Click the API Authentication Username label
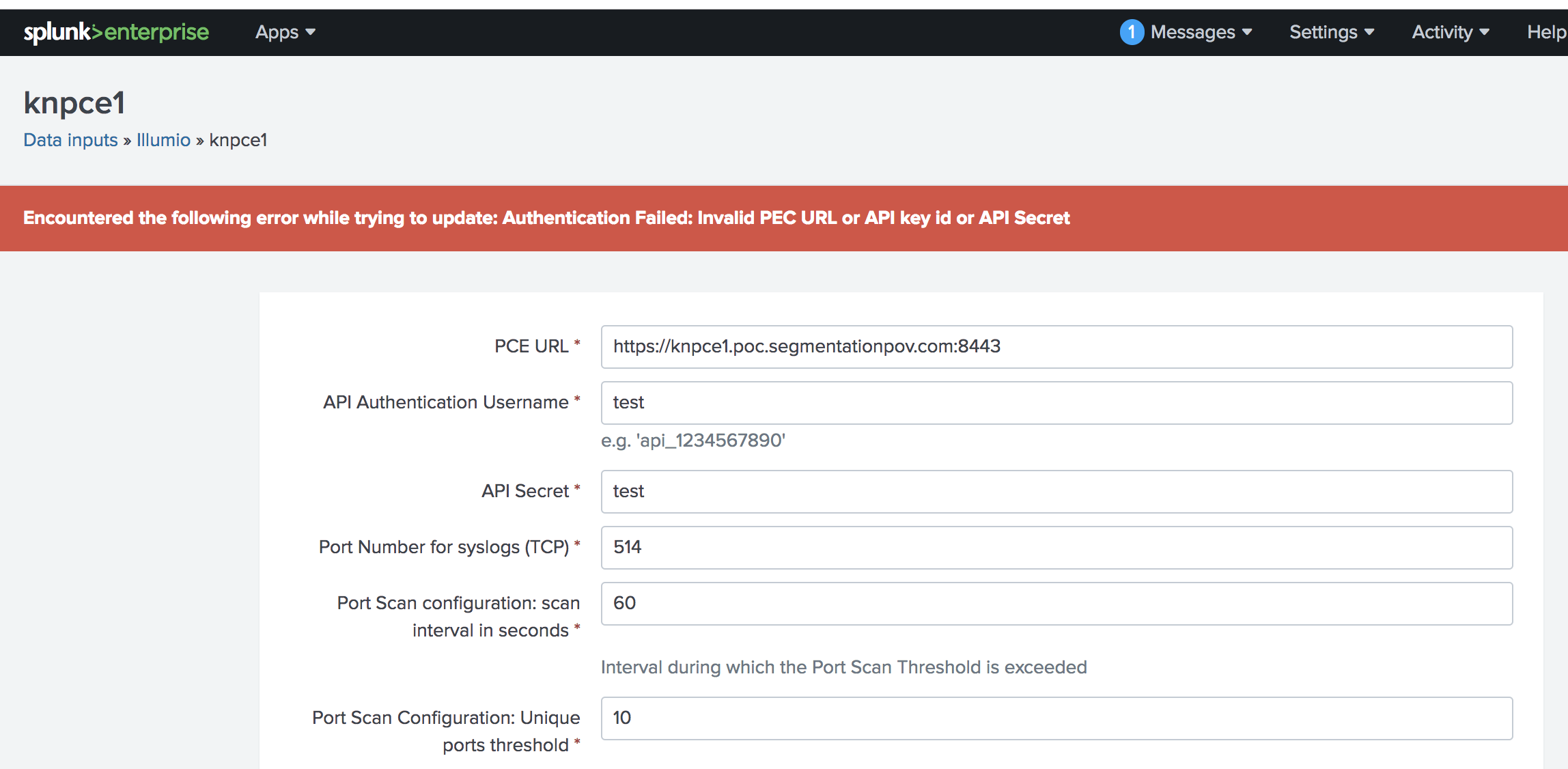Viewport: 1568px width, 769px height. tap(451, 402)
